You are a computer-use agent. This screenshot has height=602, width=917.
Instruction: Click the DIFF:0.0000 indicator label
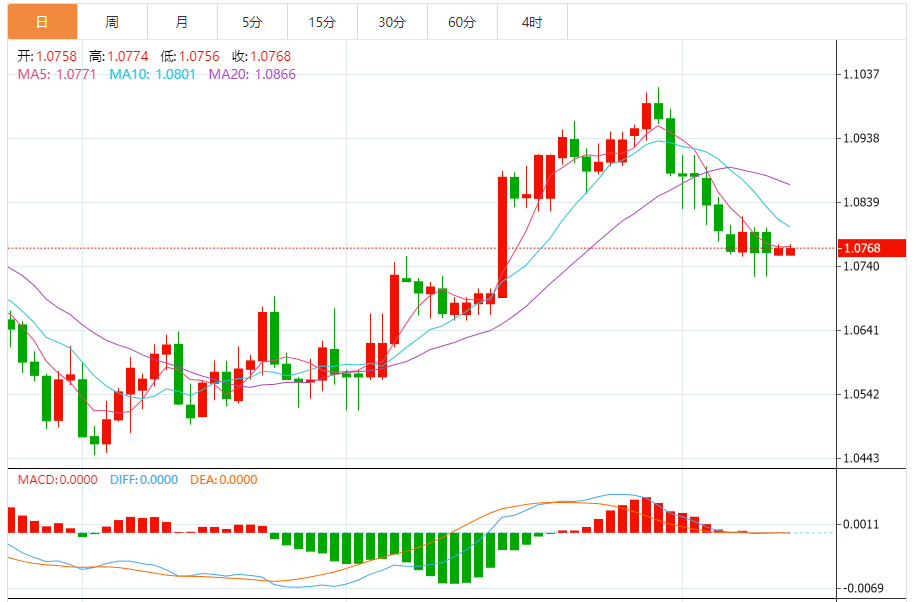[144, 480]
